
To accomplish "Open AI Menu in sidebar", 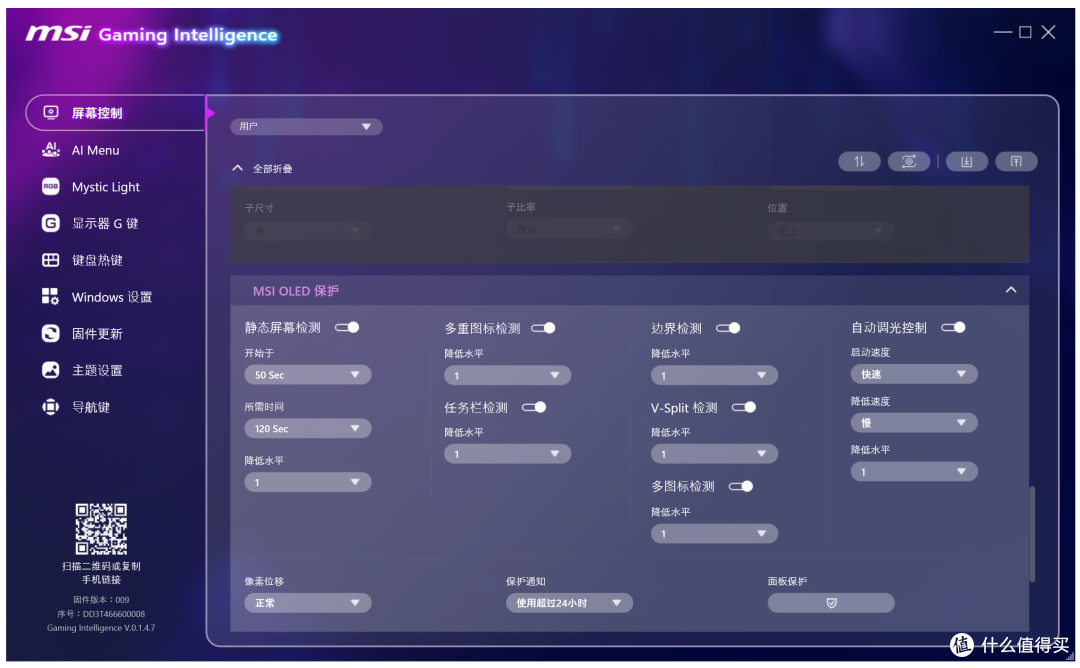I will [95, 150].
